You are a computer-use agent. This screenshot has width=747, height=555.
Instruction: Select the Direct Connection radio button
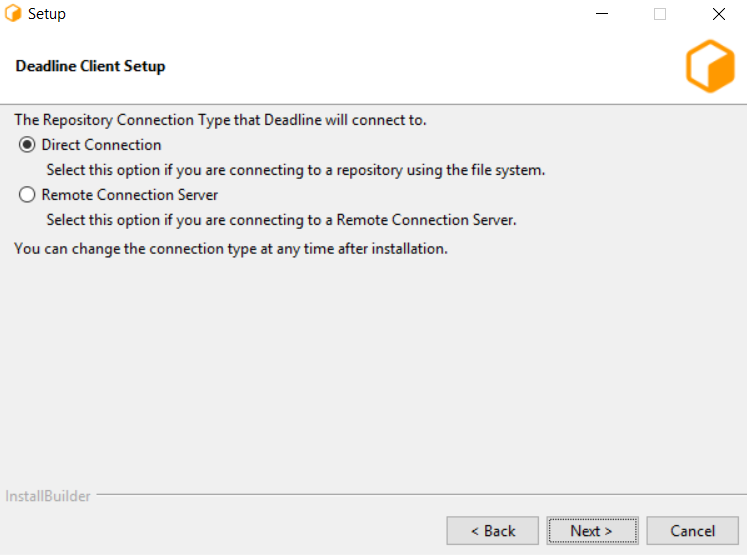coord(27,145)
